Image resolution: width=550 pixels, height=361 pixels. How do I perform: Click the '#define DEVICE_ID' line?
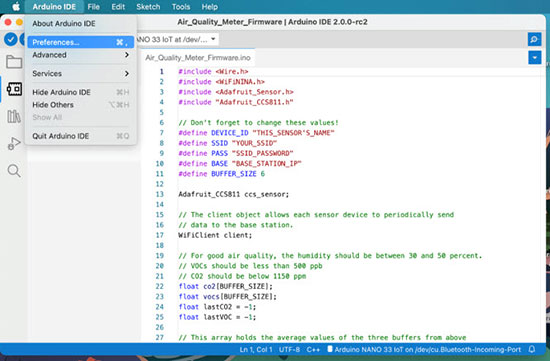256,133
